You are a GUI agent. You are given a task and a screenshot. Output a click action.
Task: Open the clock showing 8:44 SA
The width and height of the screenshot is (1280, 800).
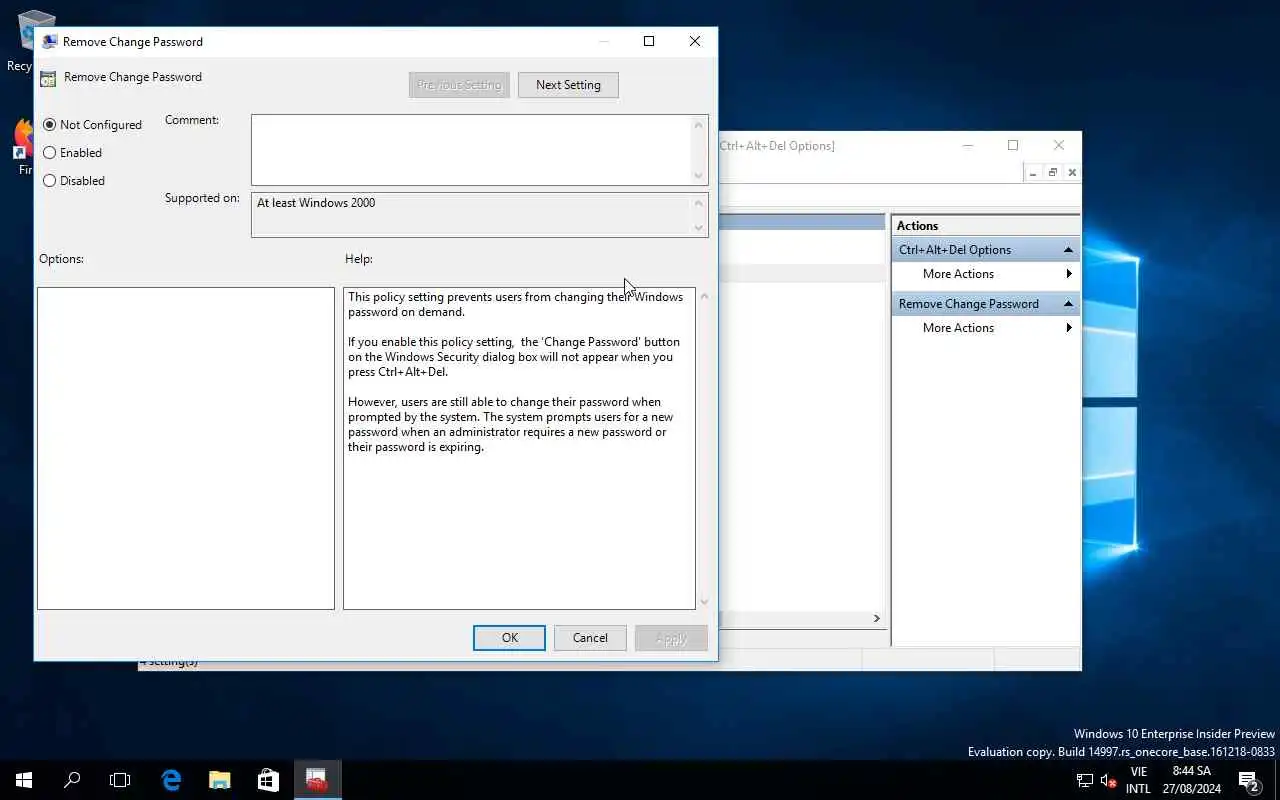pos(1192,780)
